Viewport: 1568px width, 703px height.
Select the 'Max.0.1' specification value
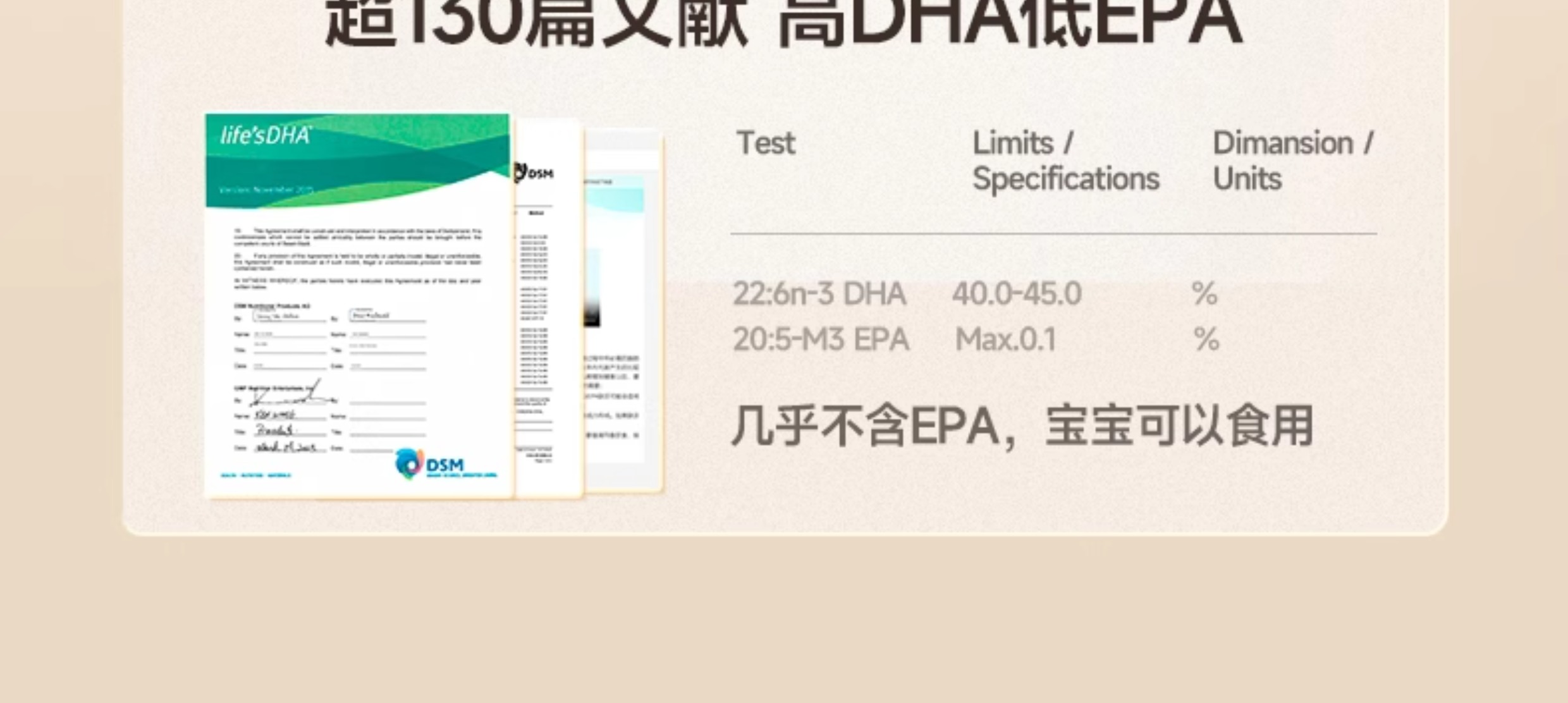click(1005, 339)
